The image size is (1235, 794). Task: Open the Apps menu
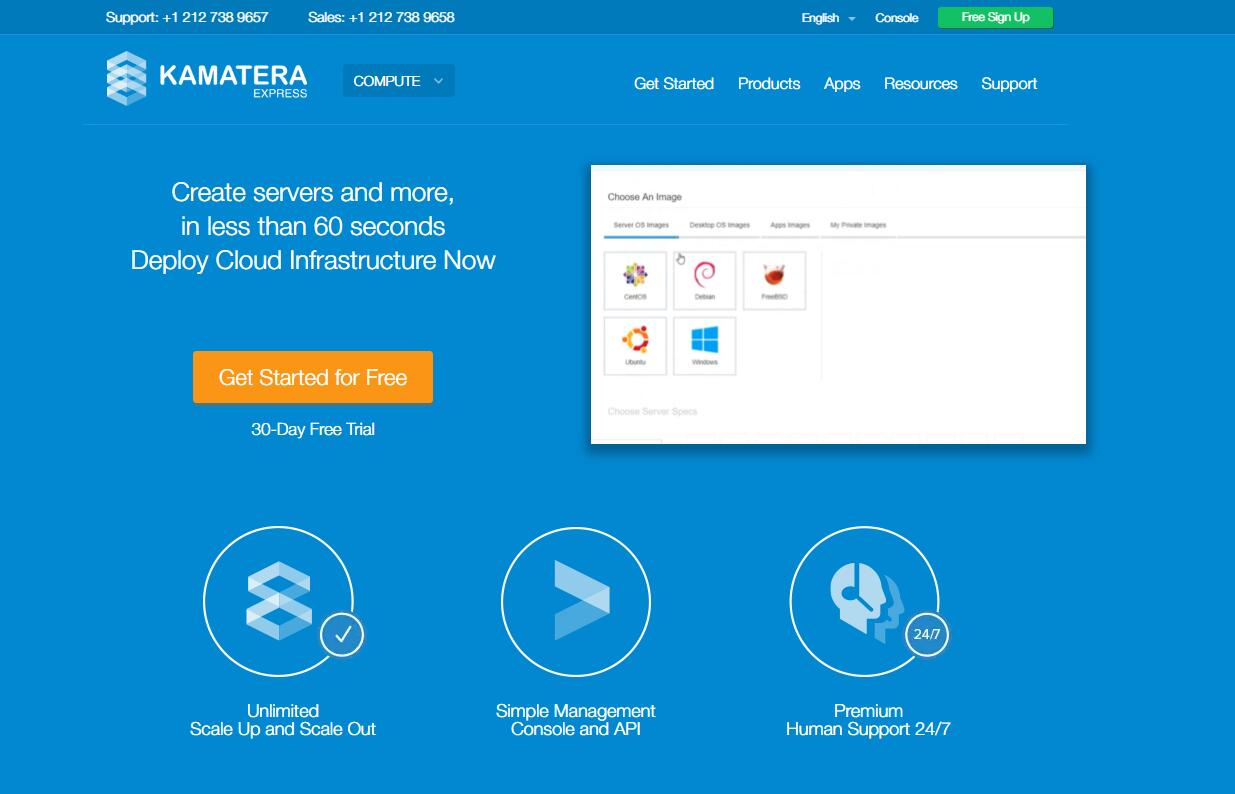(x=842, y=84)
